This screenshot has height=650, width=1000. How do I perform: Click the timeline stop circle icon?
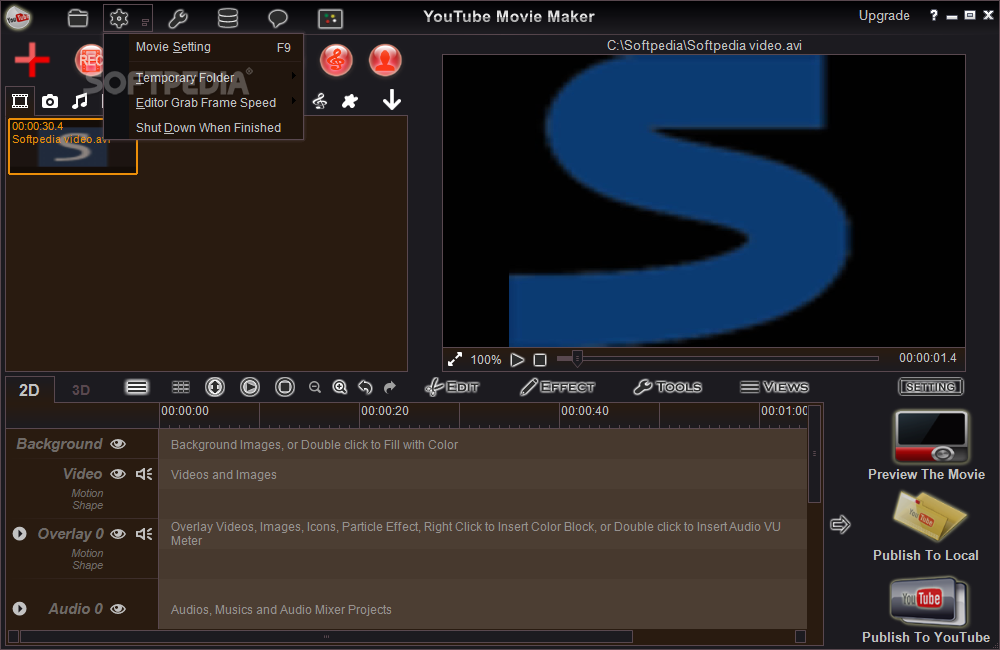(284, 387)
